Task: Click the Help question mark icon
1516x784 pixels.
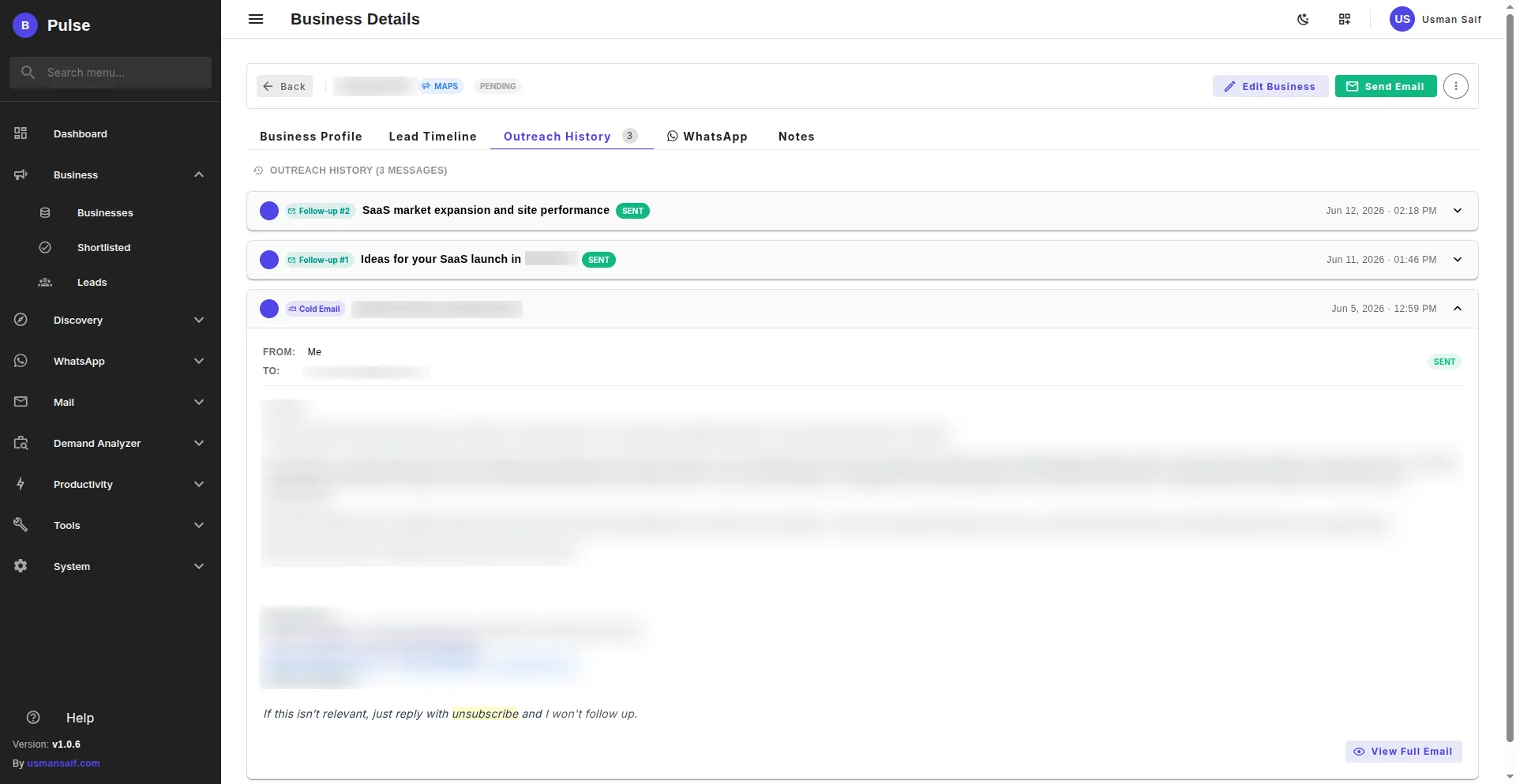Action: pos(33,718)
